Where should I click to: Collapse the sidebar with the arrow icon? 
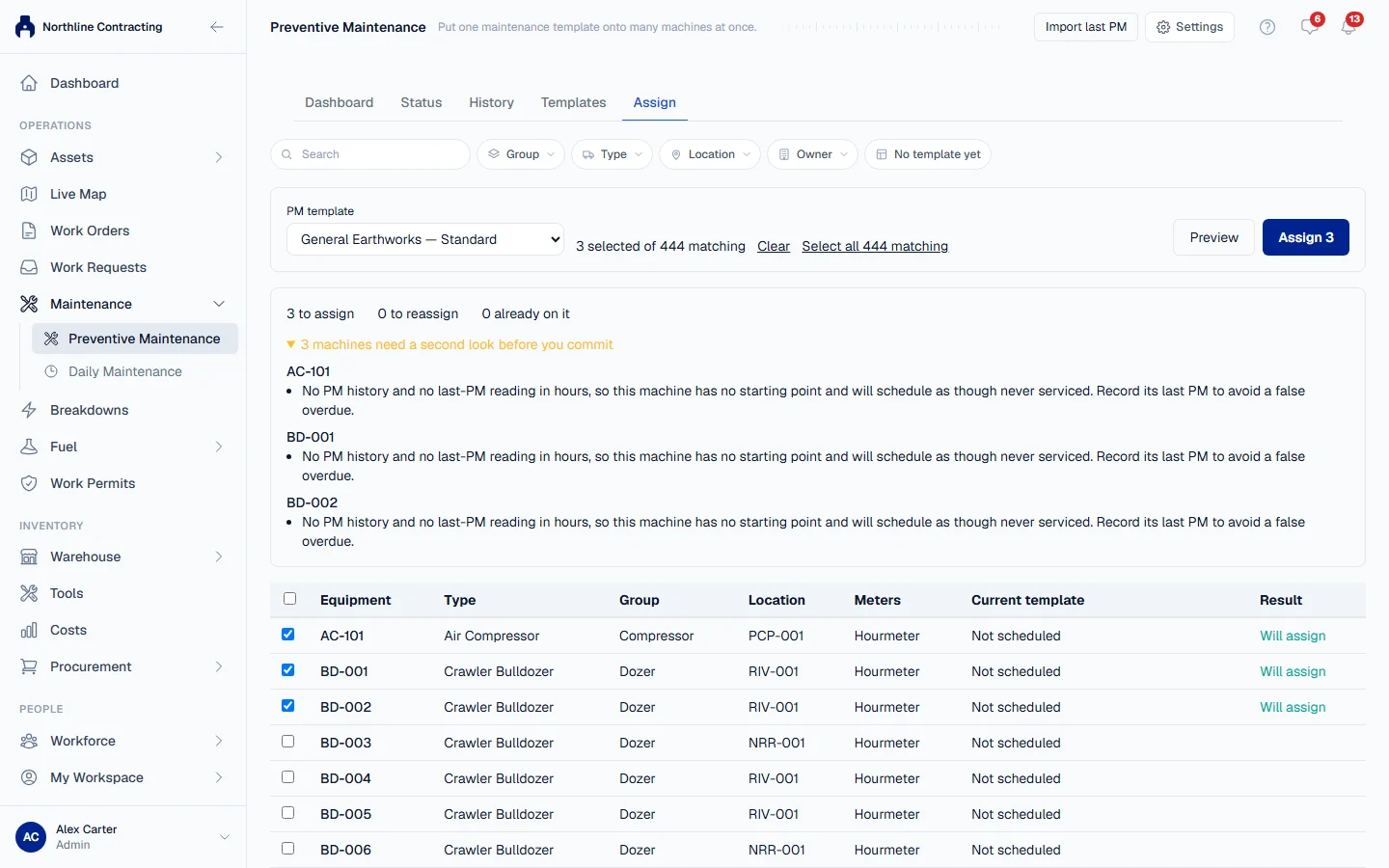pos(217,27)
